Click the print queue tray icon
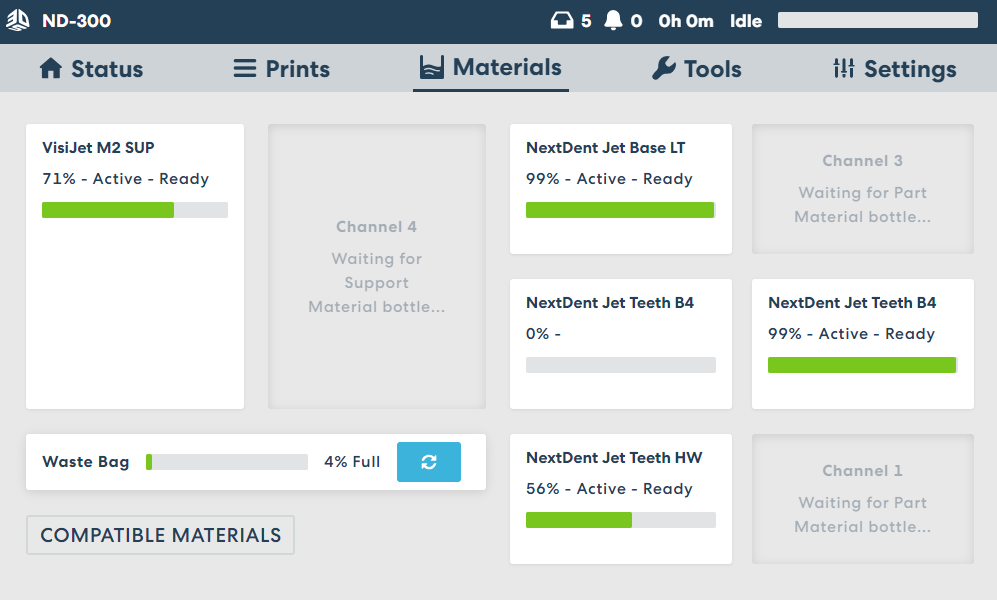Screen dimensions: 997x600 tap(563, 21)
